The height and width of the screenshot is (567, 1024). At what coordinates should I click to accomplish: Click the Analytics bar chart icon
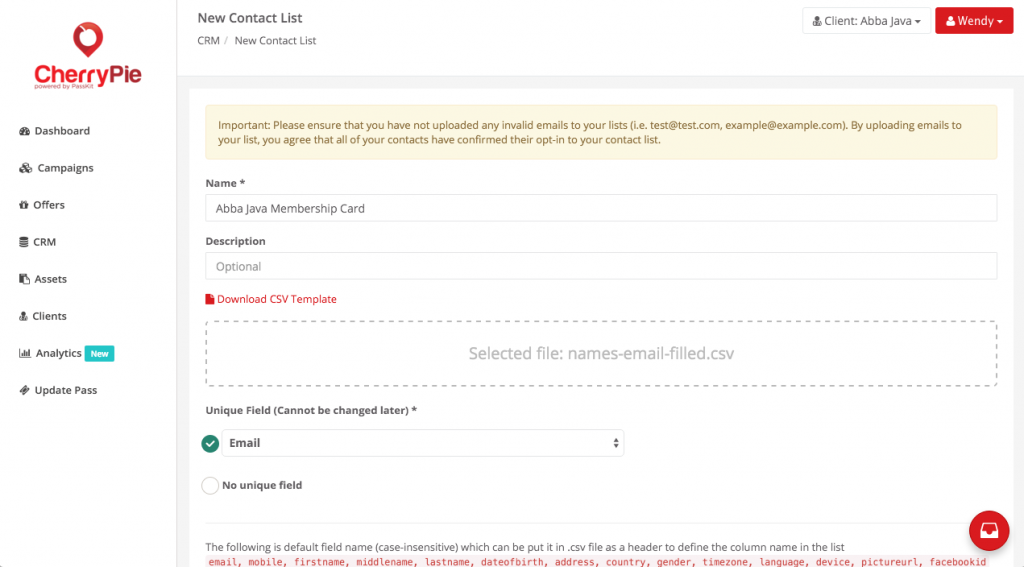pyautogui.click(x=25, y=353)
